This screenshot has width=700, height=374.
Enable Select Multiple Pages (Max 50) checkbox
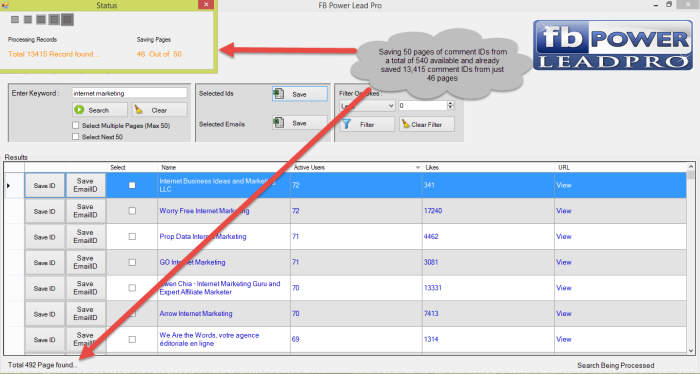75,125
